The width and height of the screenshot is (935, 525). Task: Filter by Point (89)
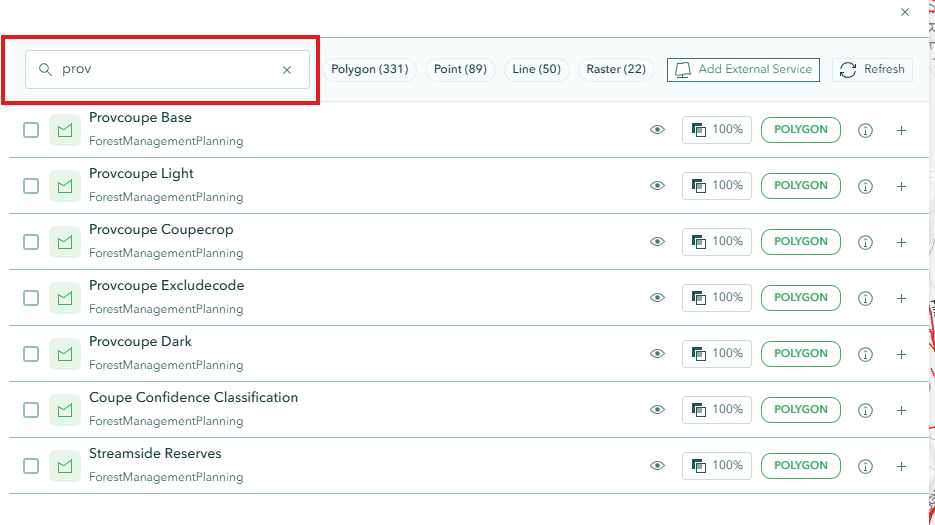460,69
